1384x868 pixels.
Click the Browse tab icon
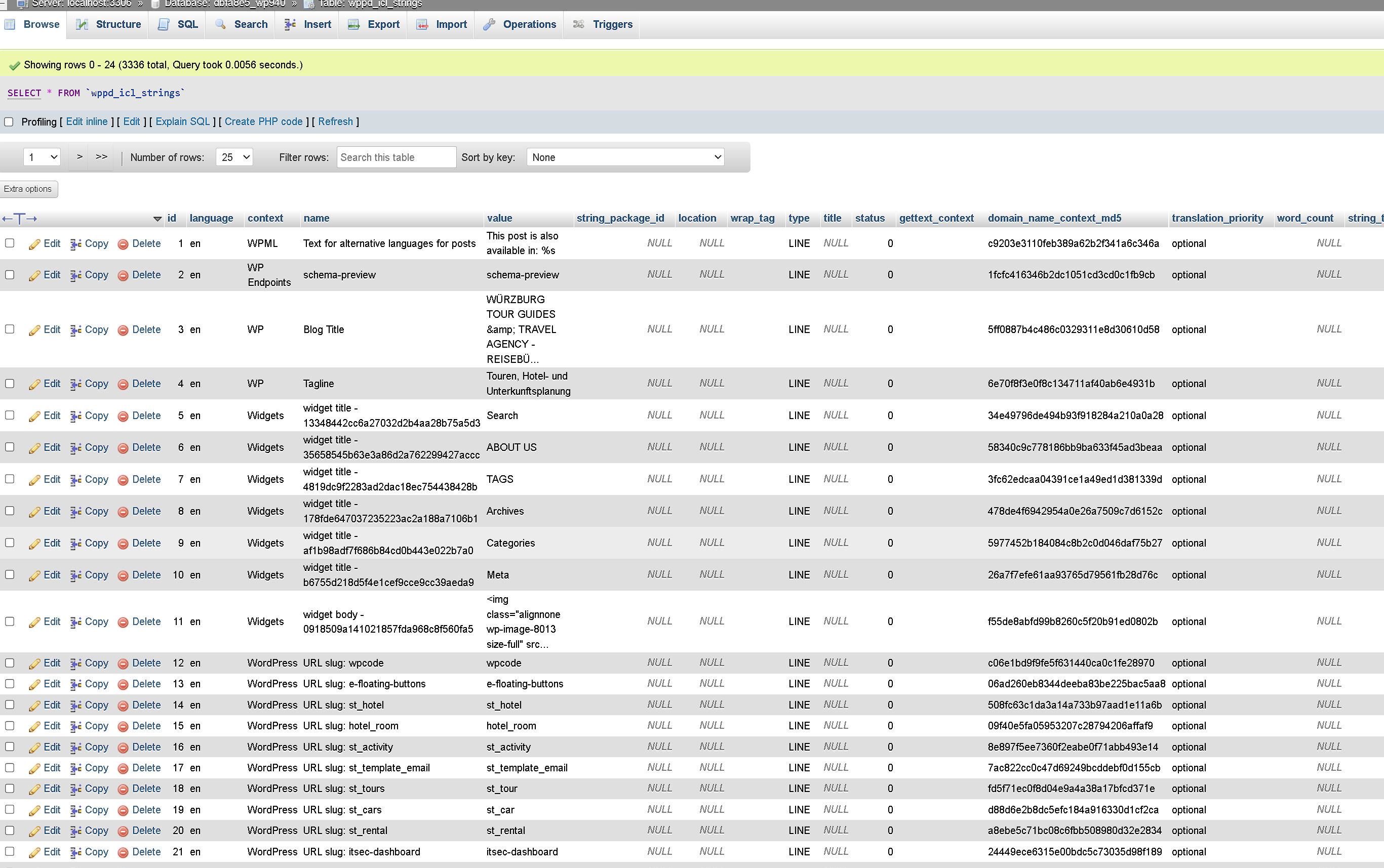tap(10, 25)
